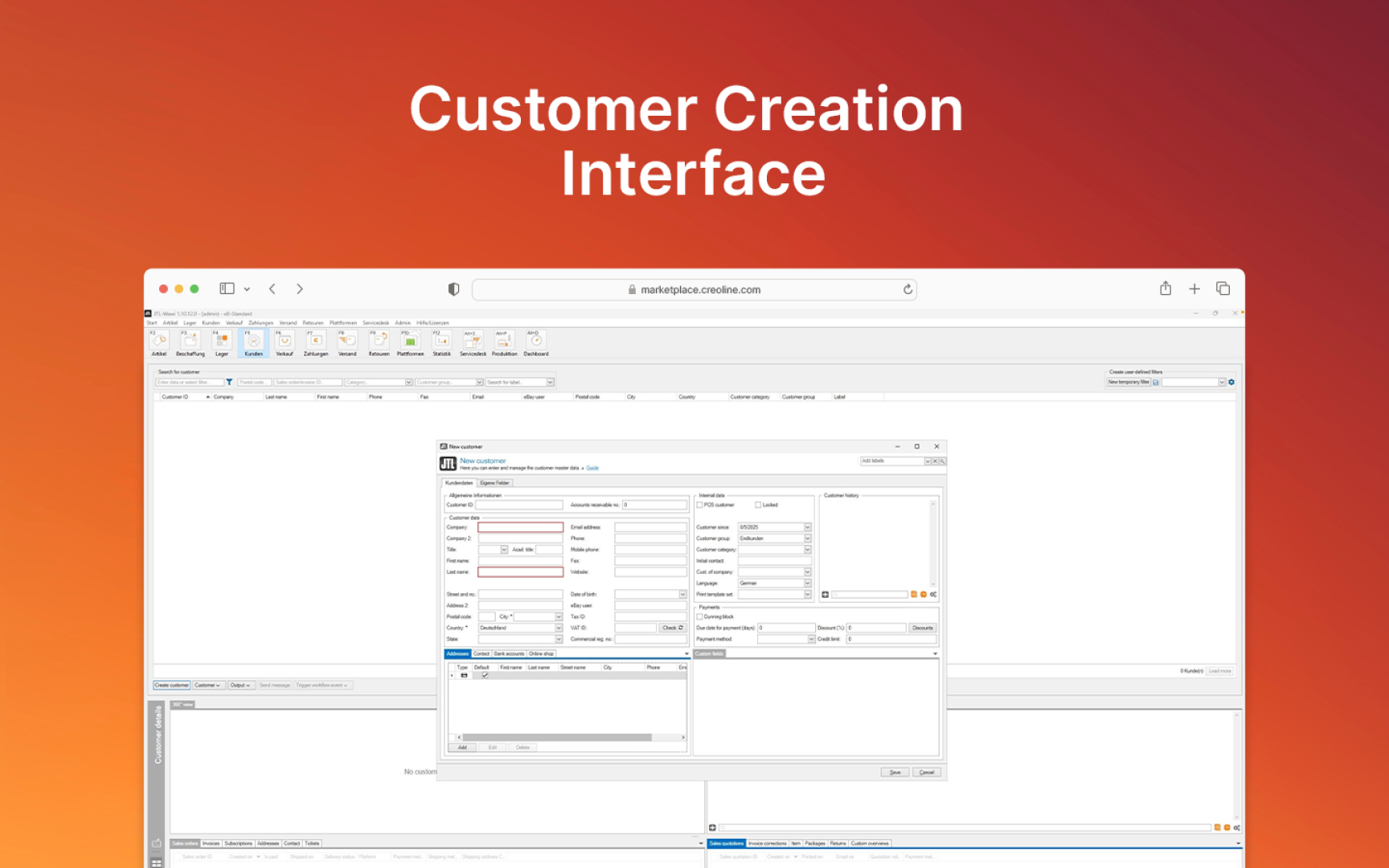Viewport: 1389px width, 868px height.
Task: Open the Date of birth dropdown
Action: pos(683,595)
